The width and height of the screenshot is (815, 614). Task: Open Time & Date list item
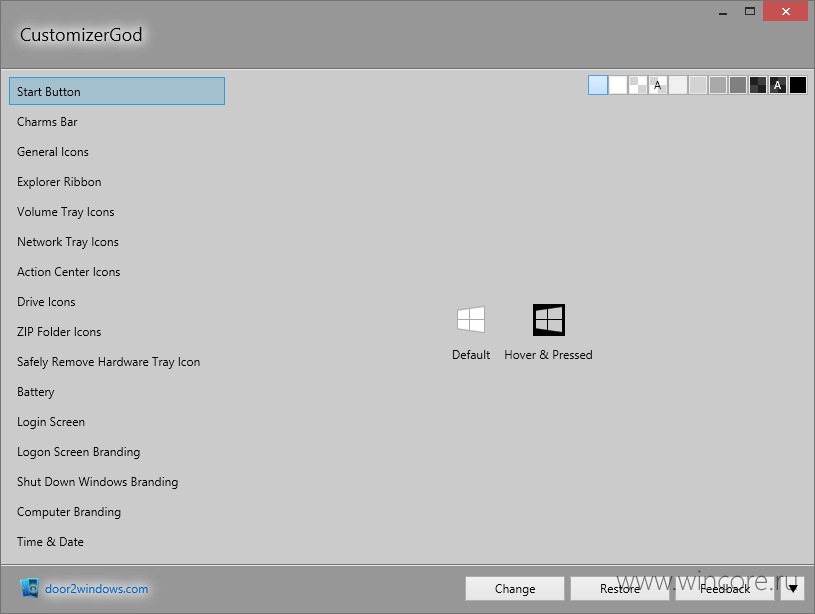(117, 542)
